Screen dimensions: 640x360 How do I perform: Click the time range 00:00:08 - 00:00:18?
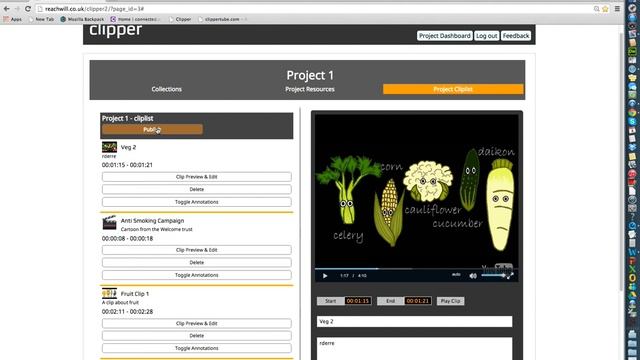click(x=127, y=238)
